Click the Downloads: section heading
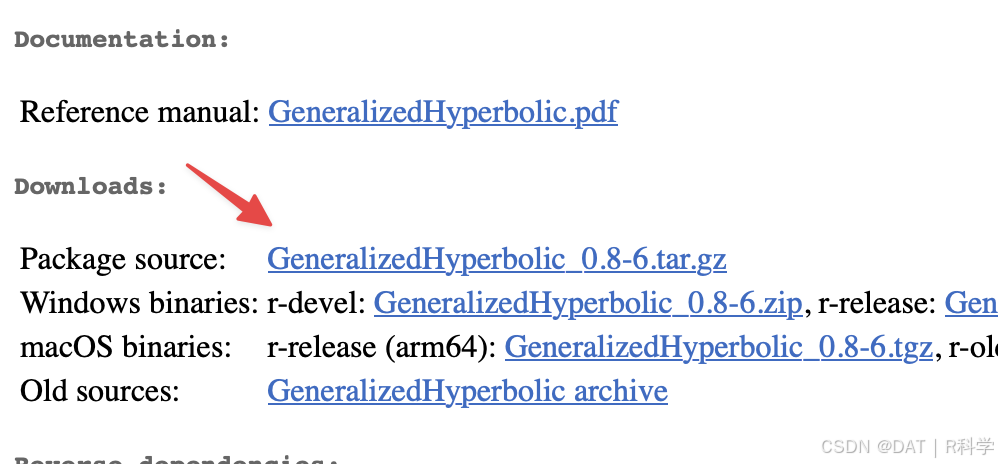The height and width of the screenshot is (464, 998). coord(92,187)
